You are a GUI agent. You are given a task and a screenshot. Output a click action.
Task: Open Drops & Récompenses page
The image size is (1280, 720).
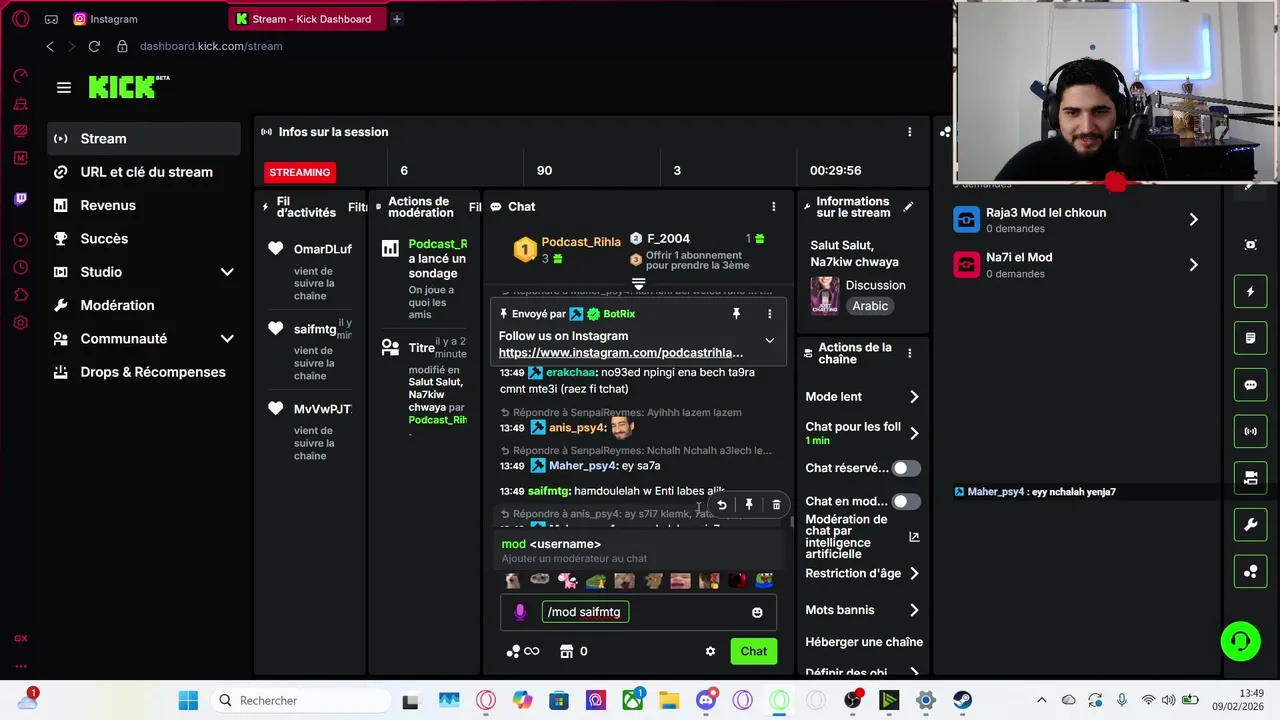tap(144, 372)
